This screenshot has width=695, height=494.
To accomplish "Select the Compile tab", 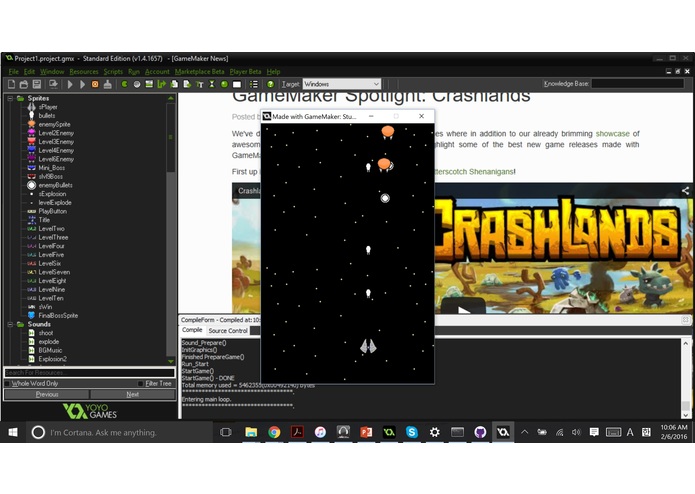I will tap(192, 330).
